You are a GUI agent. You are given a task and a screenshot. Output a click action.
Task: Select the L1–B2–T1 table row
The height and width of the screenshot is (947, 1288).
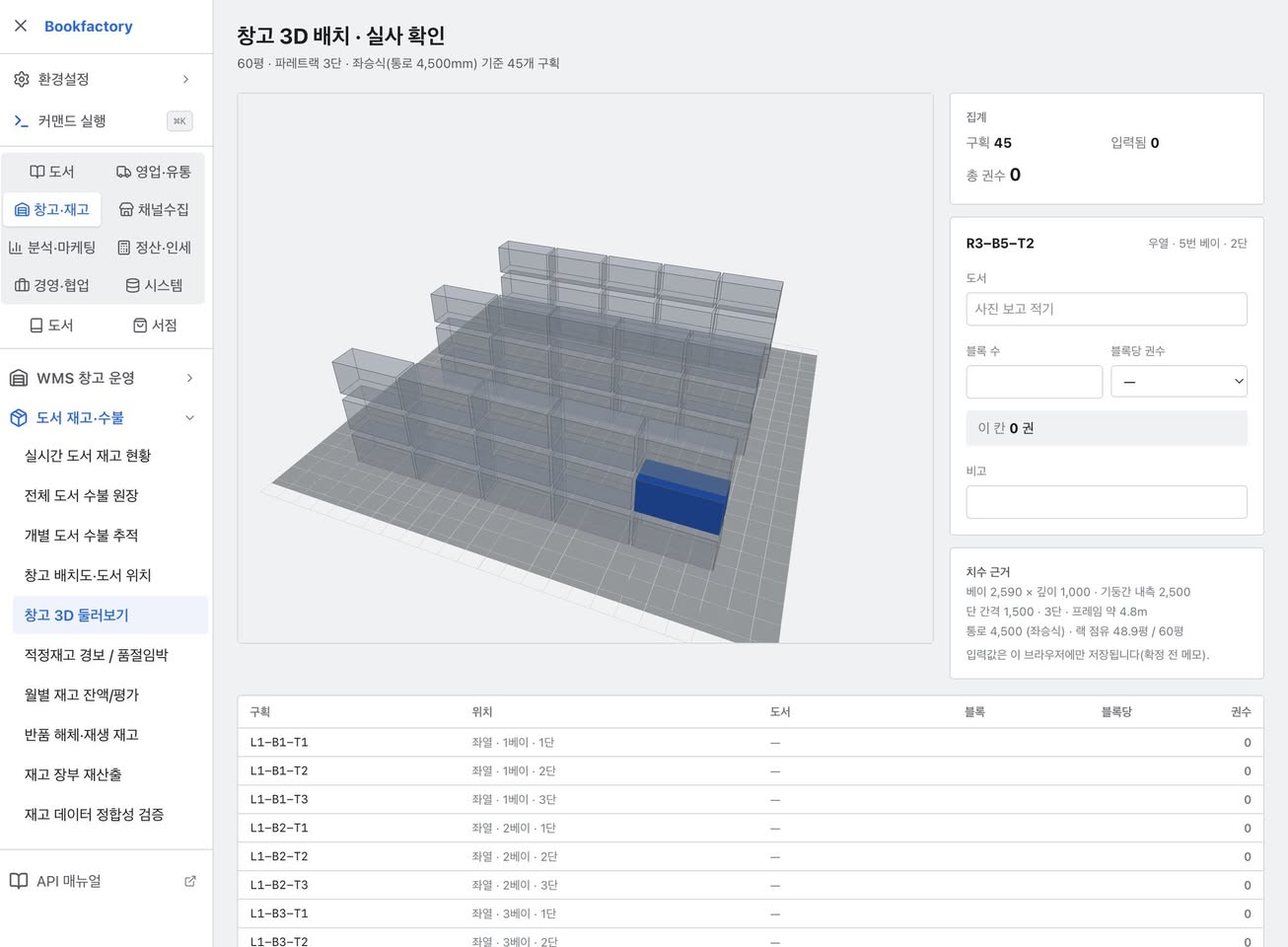click(751, 828)
